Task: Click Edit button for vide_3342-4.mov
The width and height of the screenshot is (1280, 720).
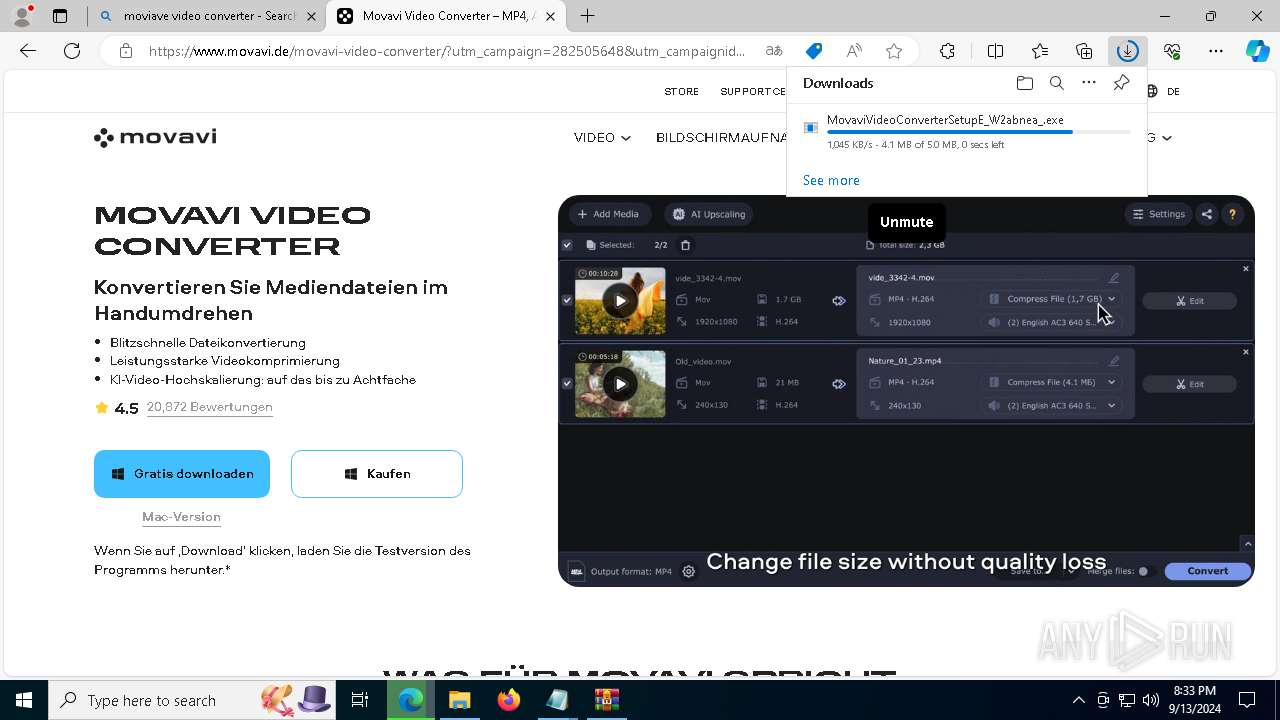Action: click(x=1190, y=301)
